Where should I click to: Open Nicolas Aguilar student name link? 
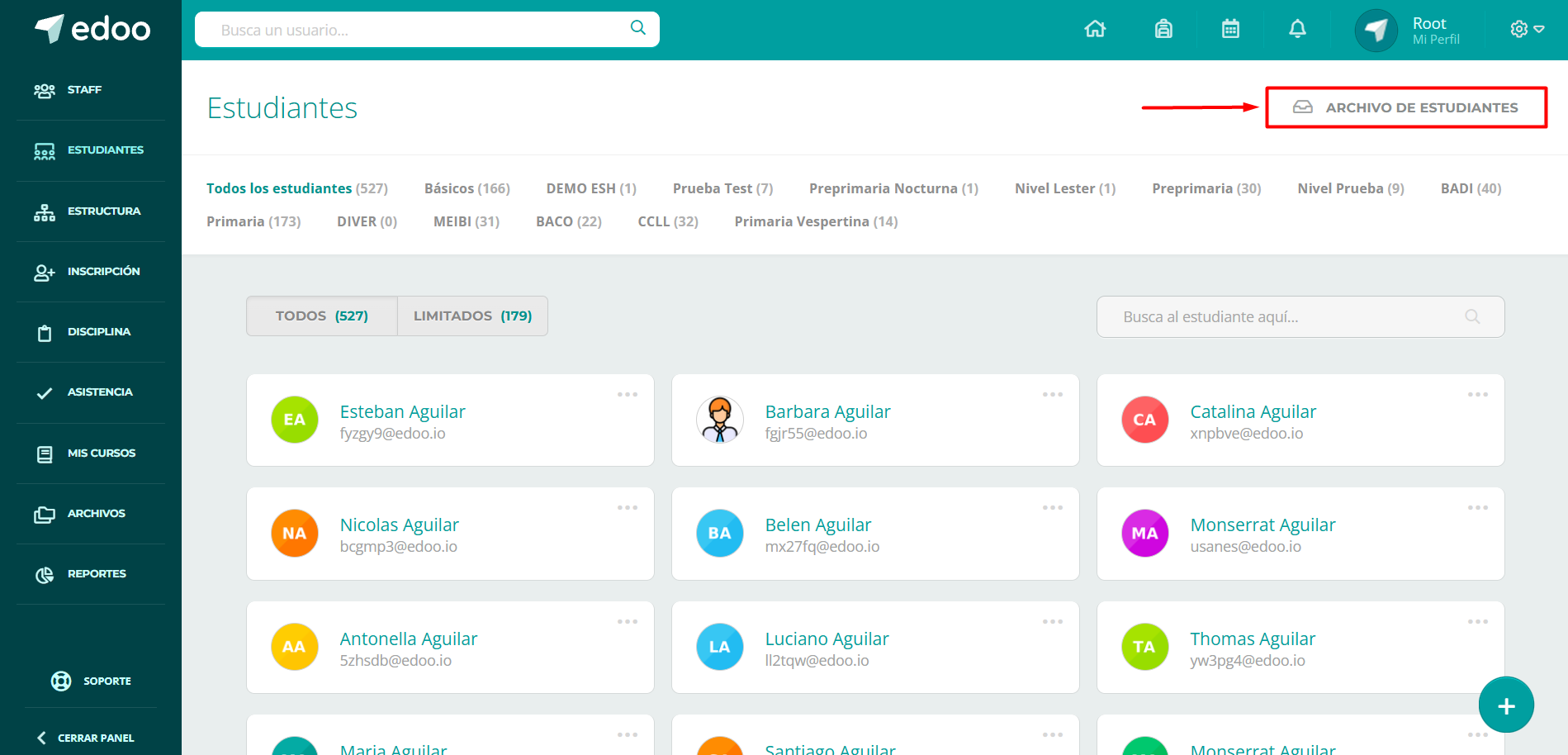click(400, 525)
